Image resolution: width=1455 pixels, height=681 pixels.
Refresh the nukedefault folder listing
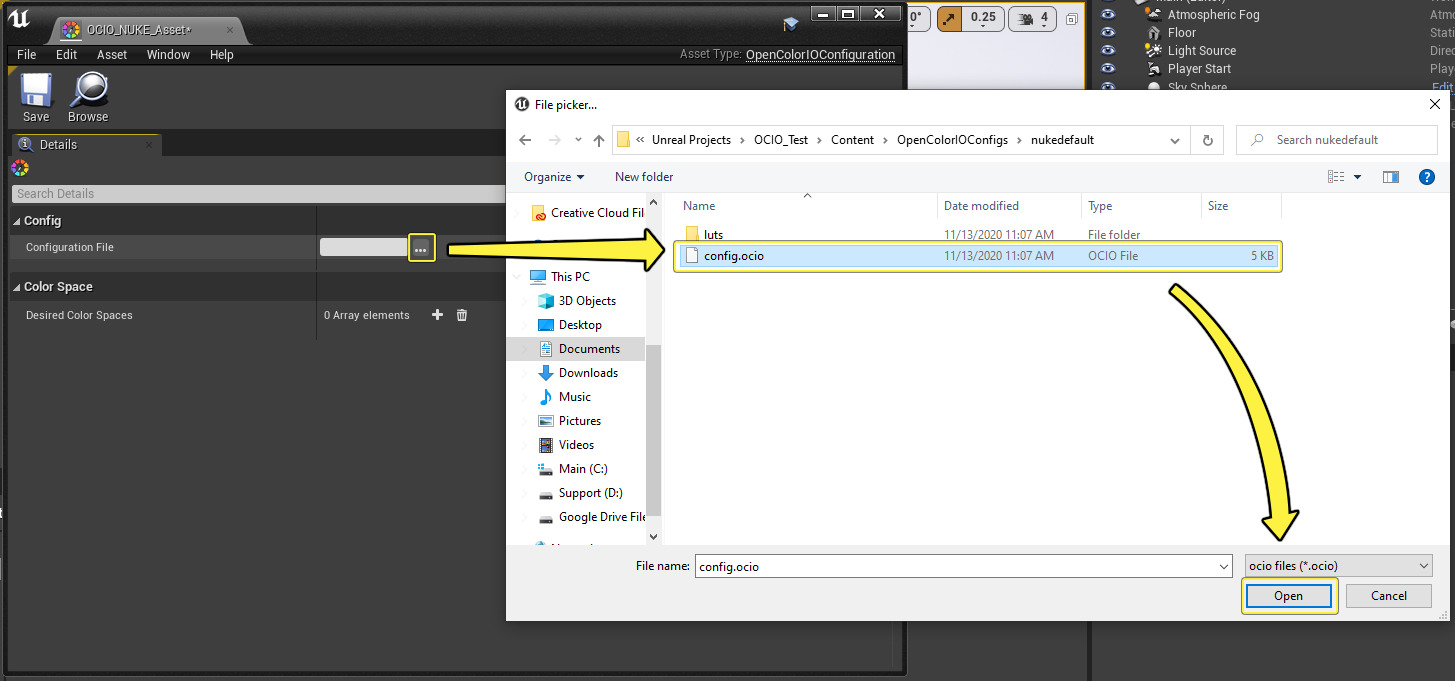(x=1208, y=140)
